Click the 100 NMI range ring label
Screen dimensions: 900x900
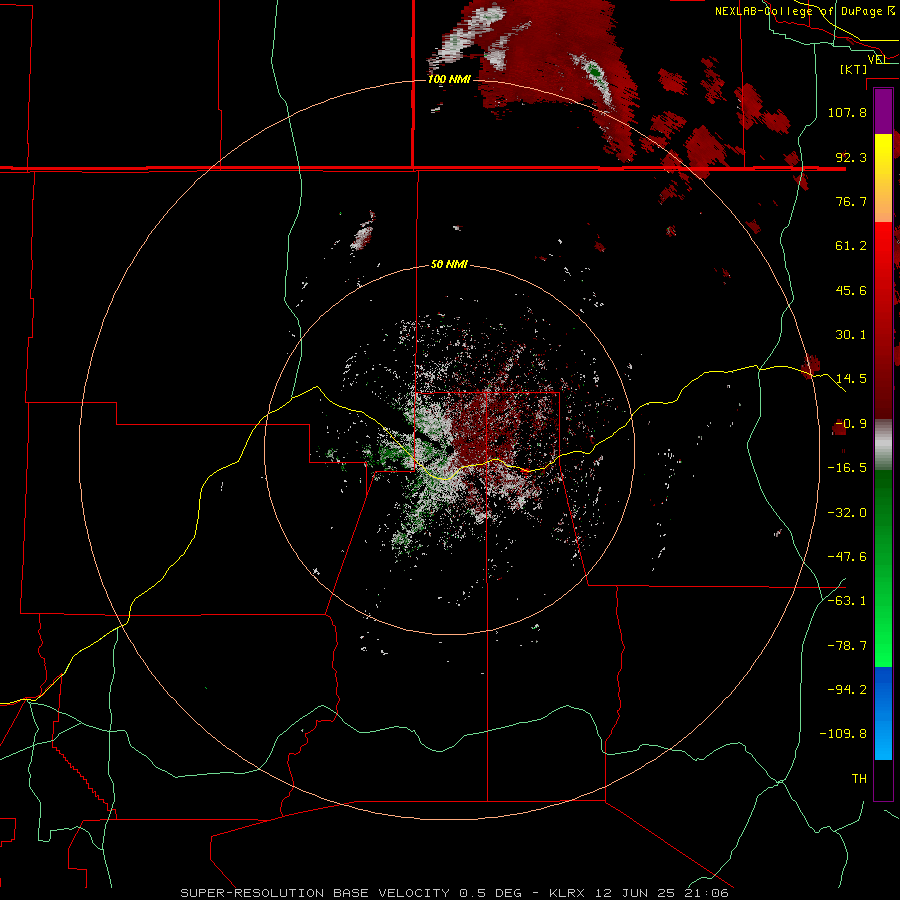(x=449, y=79)
